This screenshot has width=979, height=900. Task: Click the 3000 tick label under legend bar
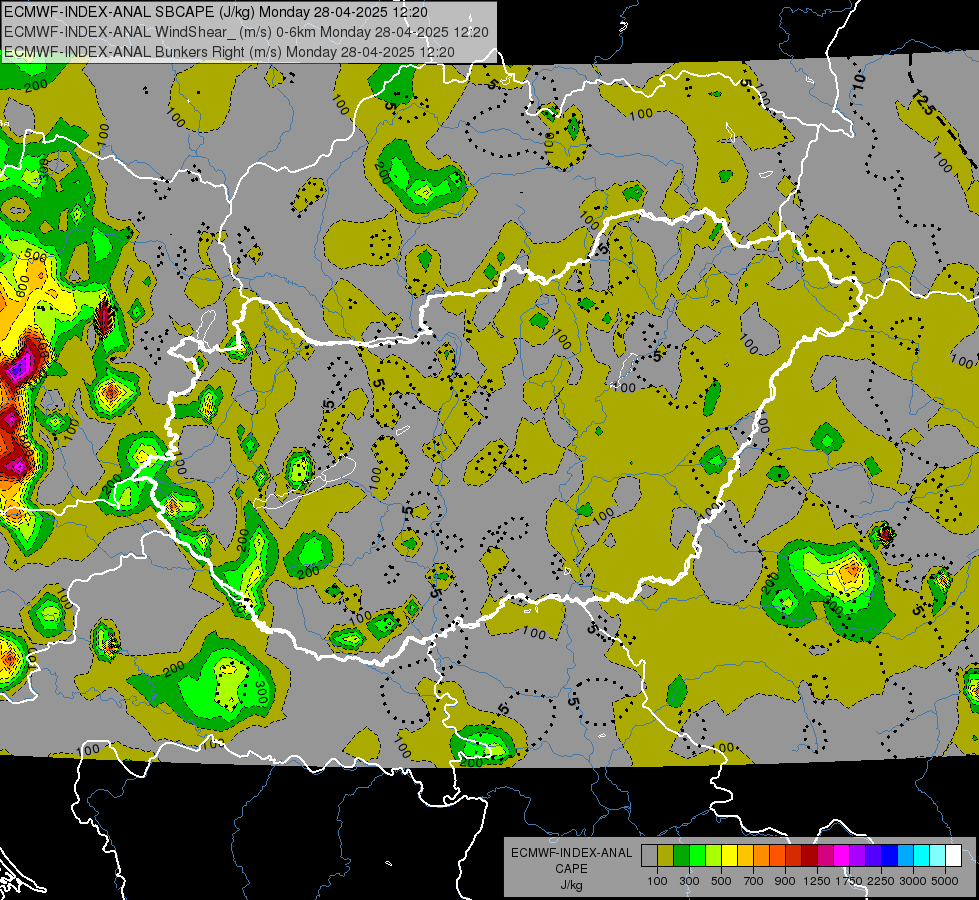pos(913,881)
